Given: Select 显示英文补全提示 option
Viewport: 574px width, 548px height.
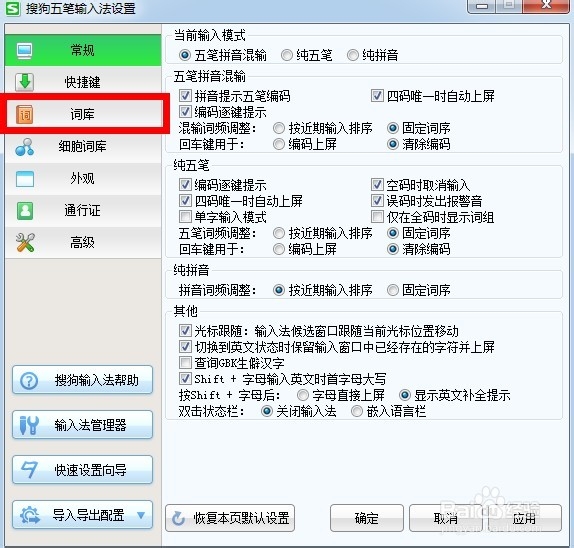Looking at the screenshot, I should 405,395.
